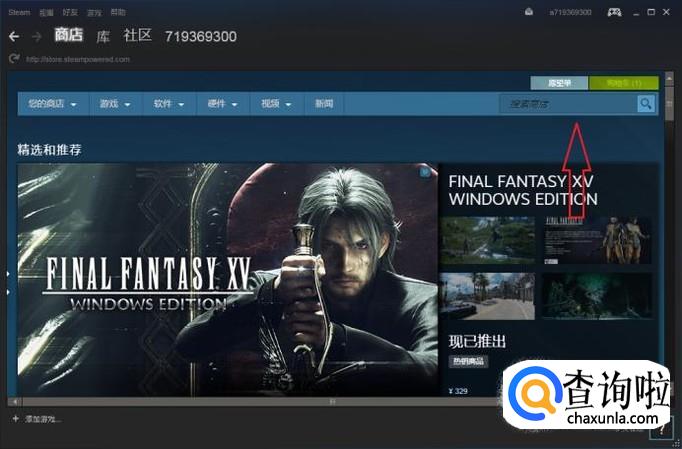Switch to the 社区 (Community) tab

tap(137, 36)
